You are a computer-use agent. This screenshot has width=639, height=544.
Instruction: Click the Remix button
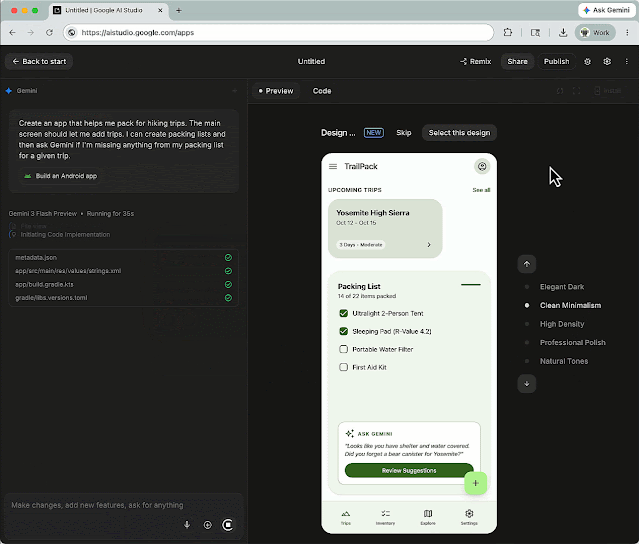click(476, 62)
